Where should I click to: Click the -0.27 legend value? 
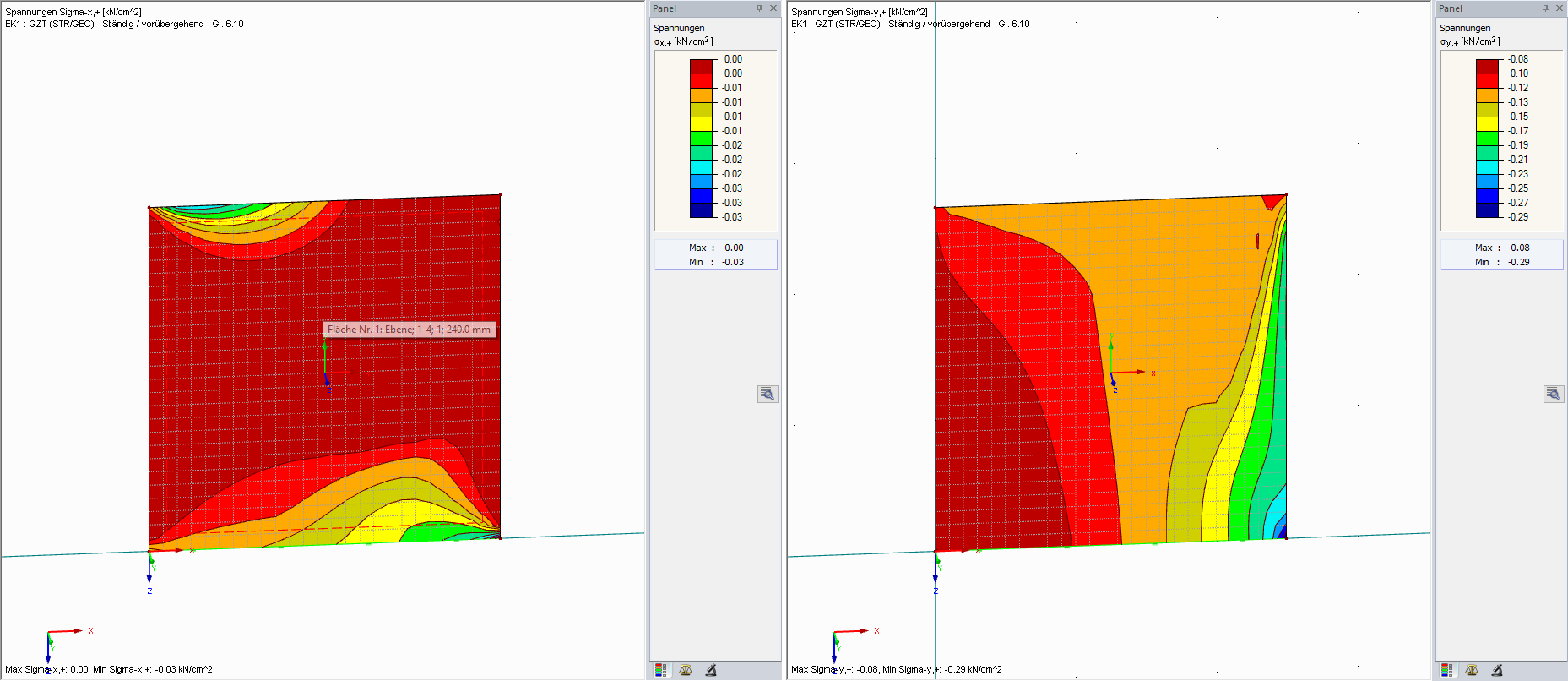click(1518, 203)
